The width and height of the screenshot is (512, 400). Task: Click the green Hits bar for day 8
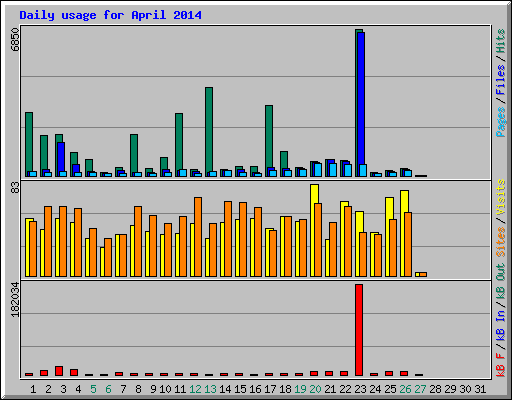point(134,154)
